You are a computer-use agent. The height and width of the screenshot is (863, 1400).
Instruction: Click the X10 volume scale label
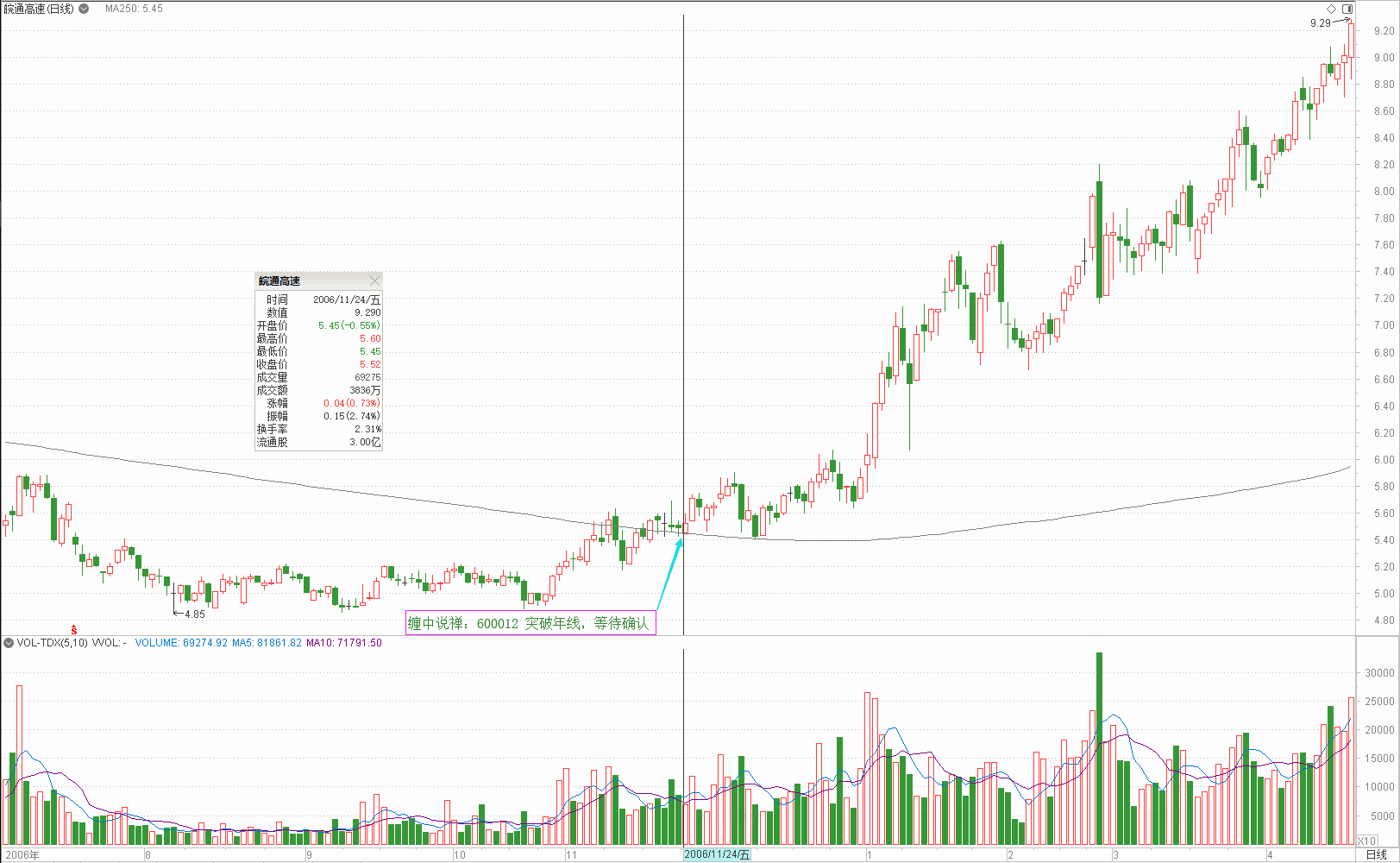[x=1367, y=841]
